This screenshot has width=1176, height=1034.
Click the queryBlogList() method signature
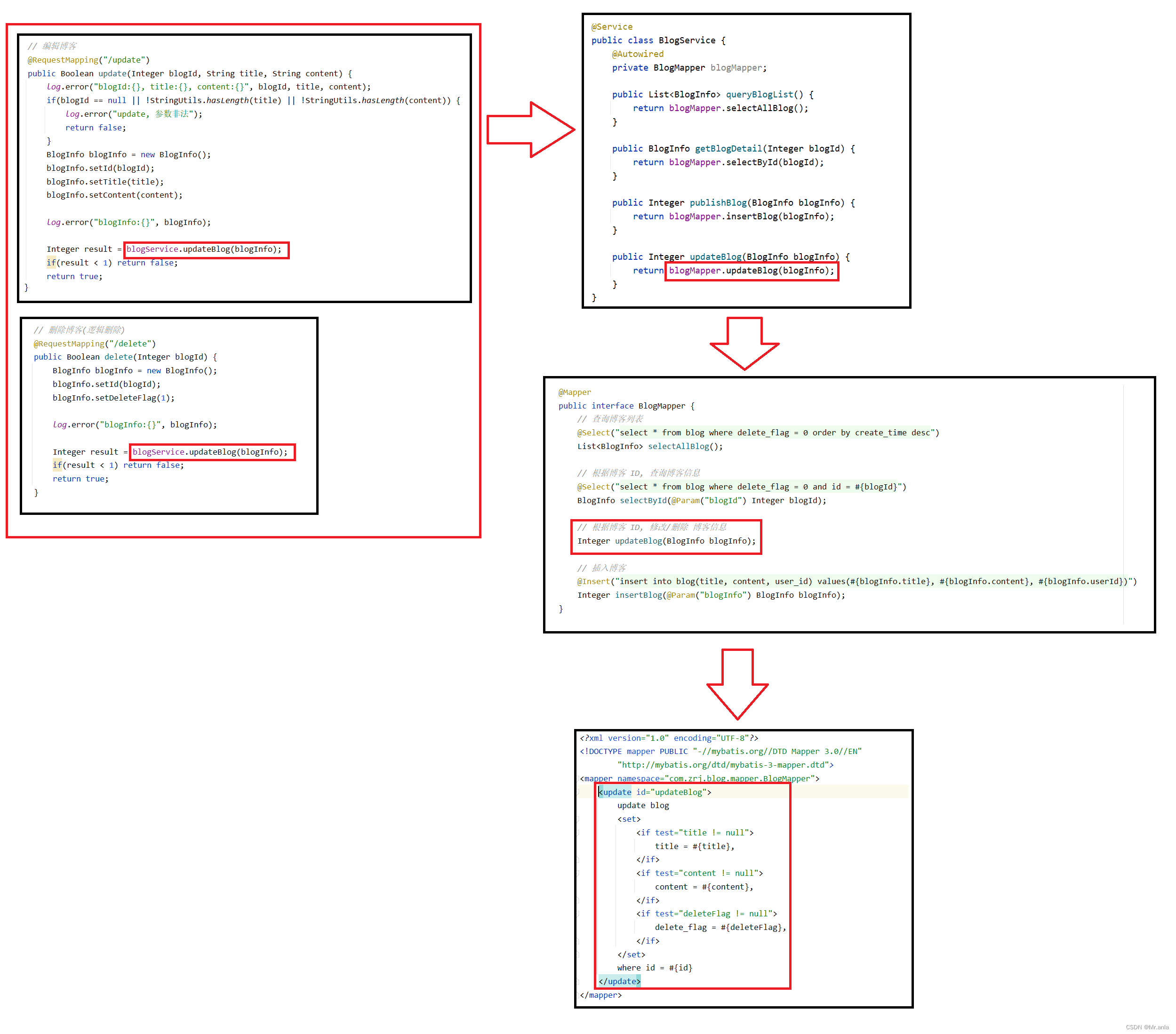click(713, 95)
